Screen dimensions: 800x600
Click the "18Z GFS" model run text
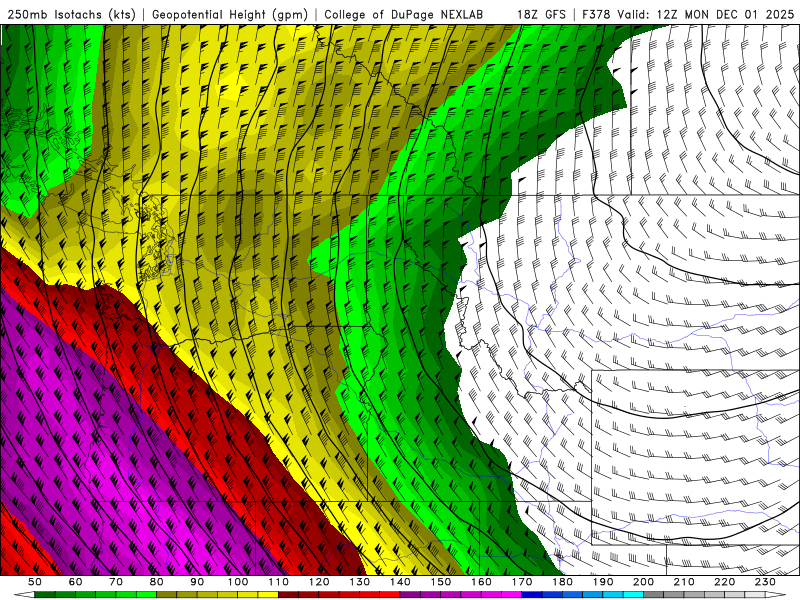click(x=541, y=14)
